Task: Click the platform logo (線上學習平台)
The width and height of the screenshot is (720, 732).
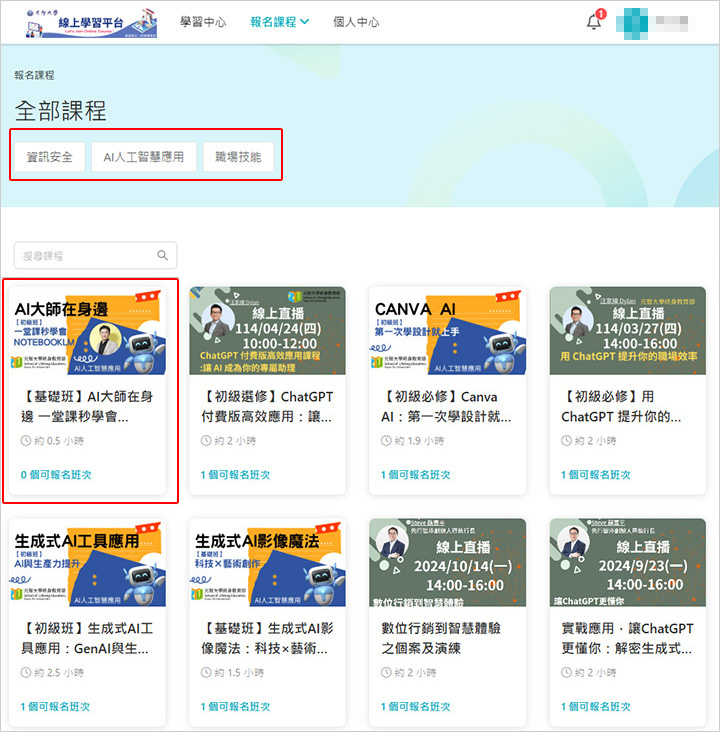Action: 92,22
